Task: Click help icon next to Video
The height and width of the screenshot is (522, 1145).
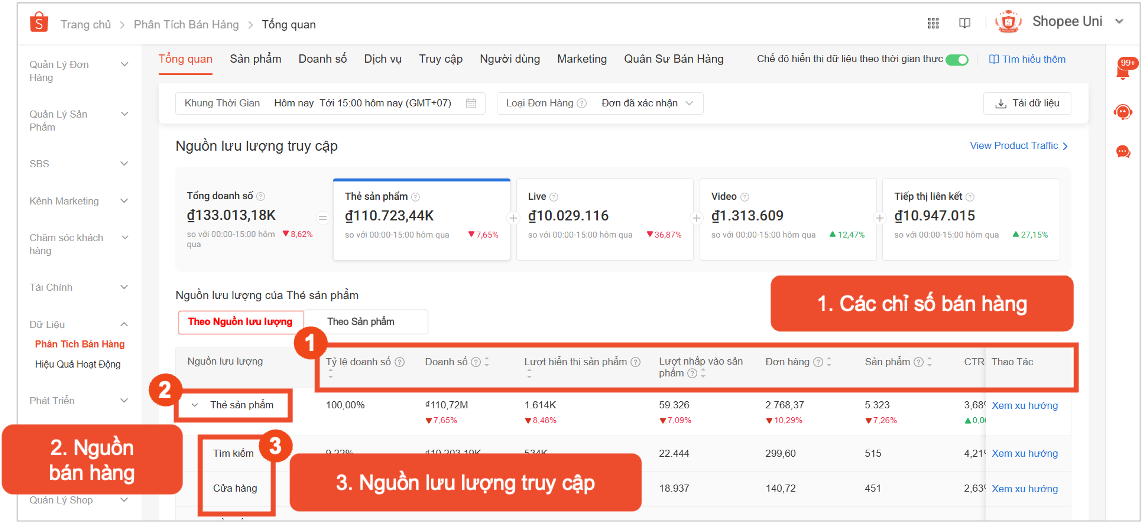Action: [745, 196]
